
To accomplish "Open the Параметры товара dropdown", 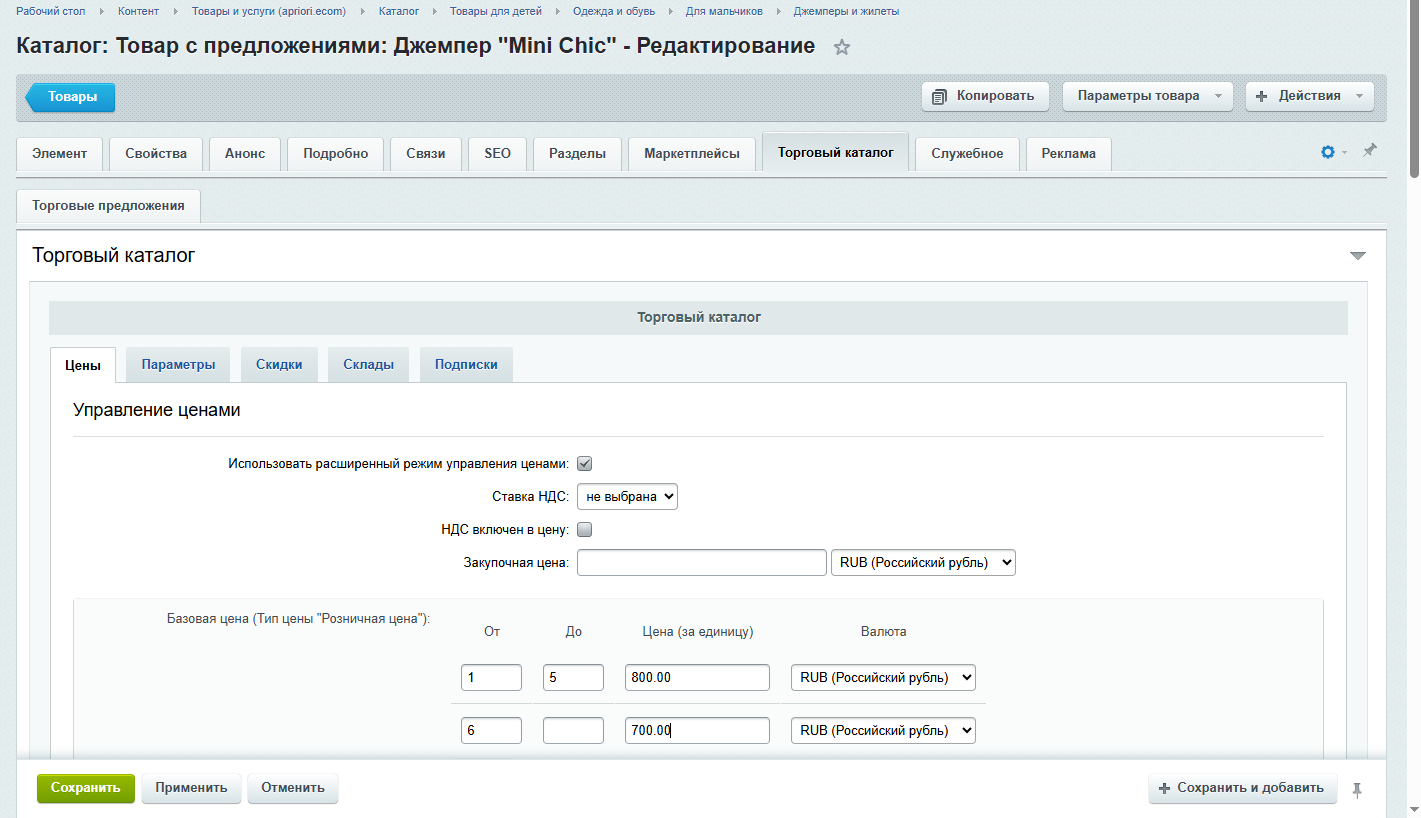I will tap(1147, 96).
